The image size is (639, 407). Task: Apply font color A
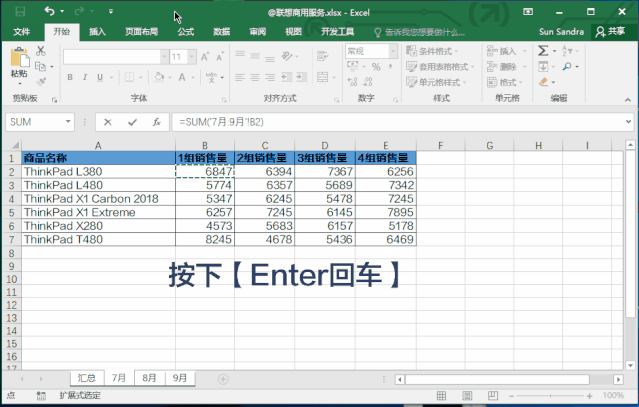click(x=182, y=77)
